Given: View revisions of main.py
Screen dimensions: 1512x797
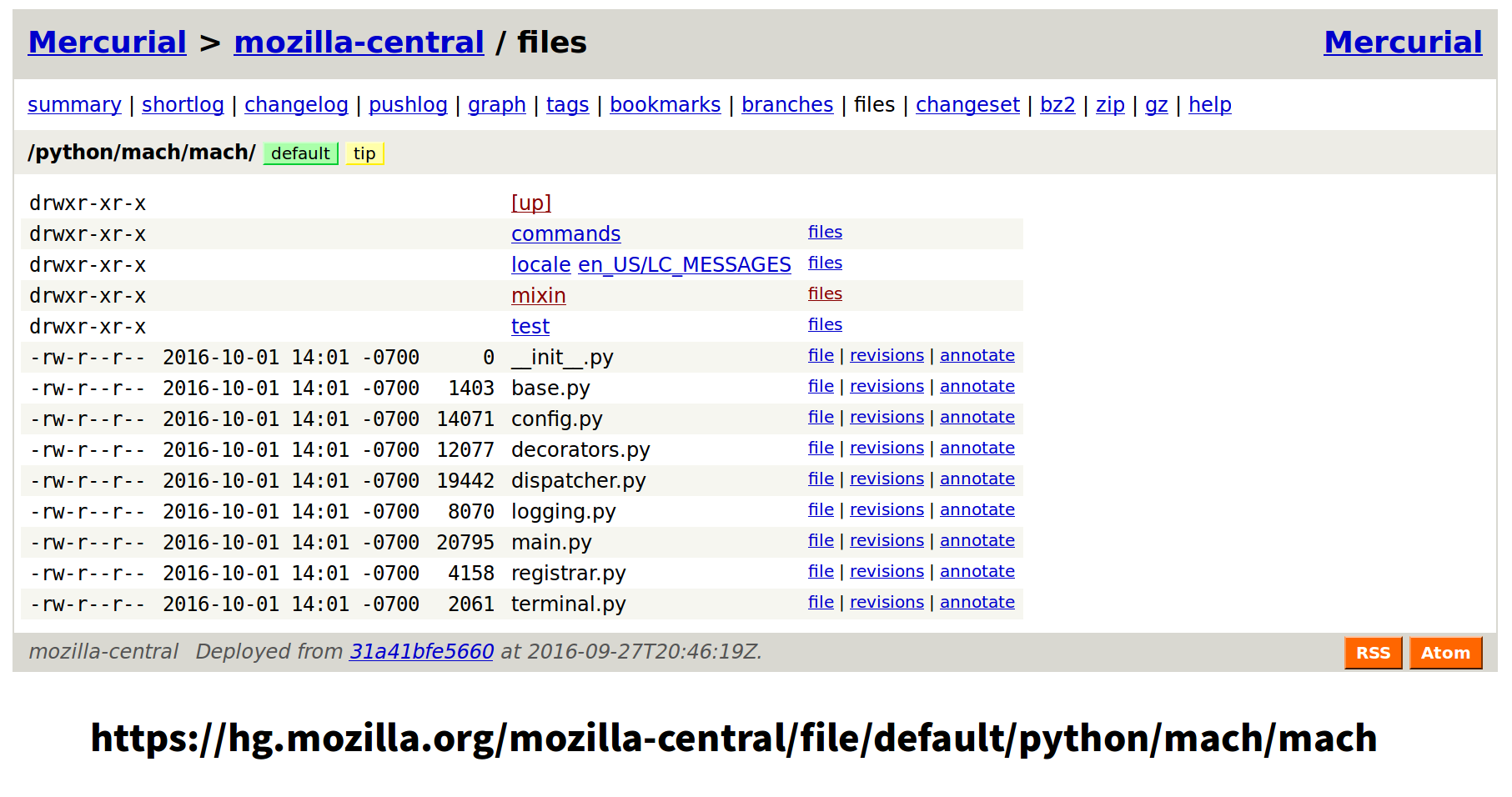Looking at the screenshot, I should (x=887, y=540).
